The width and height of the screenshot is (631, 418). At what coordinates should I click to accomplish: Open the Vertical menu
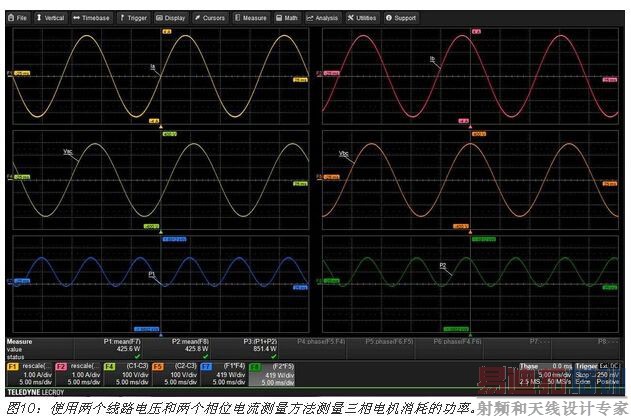pyautogui.click(x=50, y=18)
